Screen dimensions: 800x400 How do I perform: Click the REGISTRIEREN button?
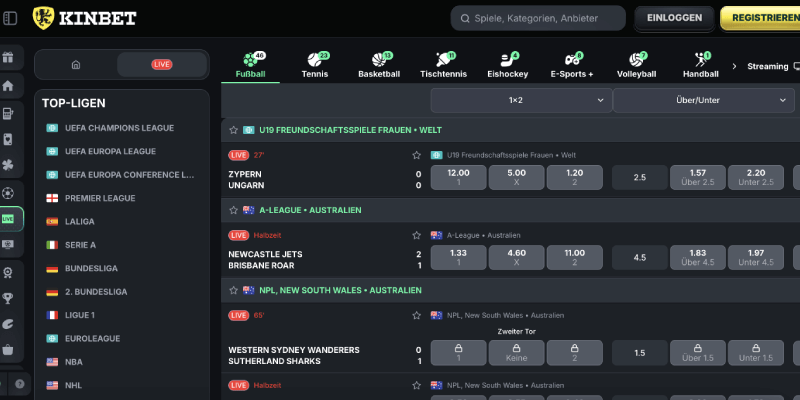click(760, 18)
